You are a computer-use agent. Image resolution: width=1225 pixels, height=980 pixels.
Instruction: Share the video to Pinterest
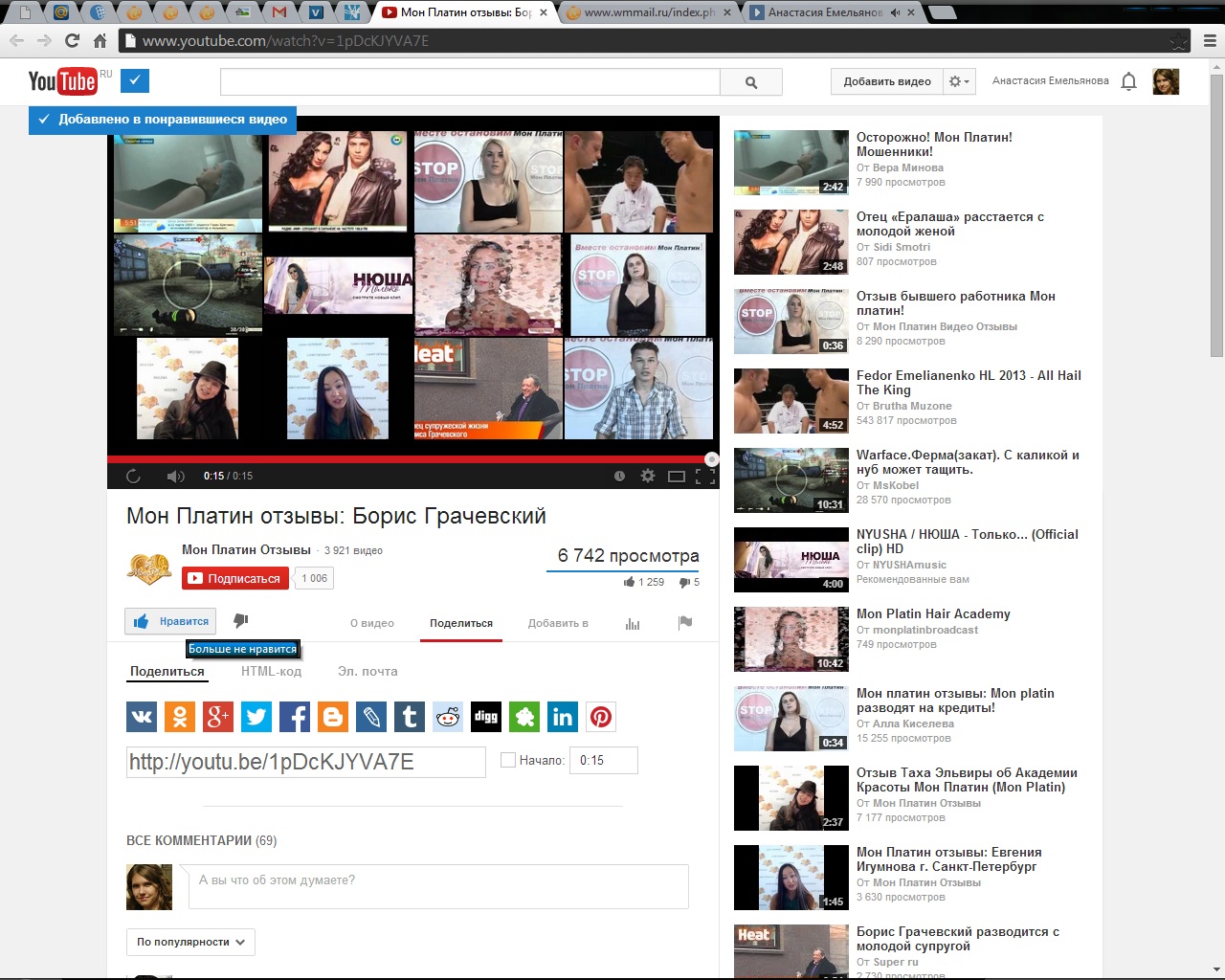[x=601, y=717]
